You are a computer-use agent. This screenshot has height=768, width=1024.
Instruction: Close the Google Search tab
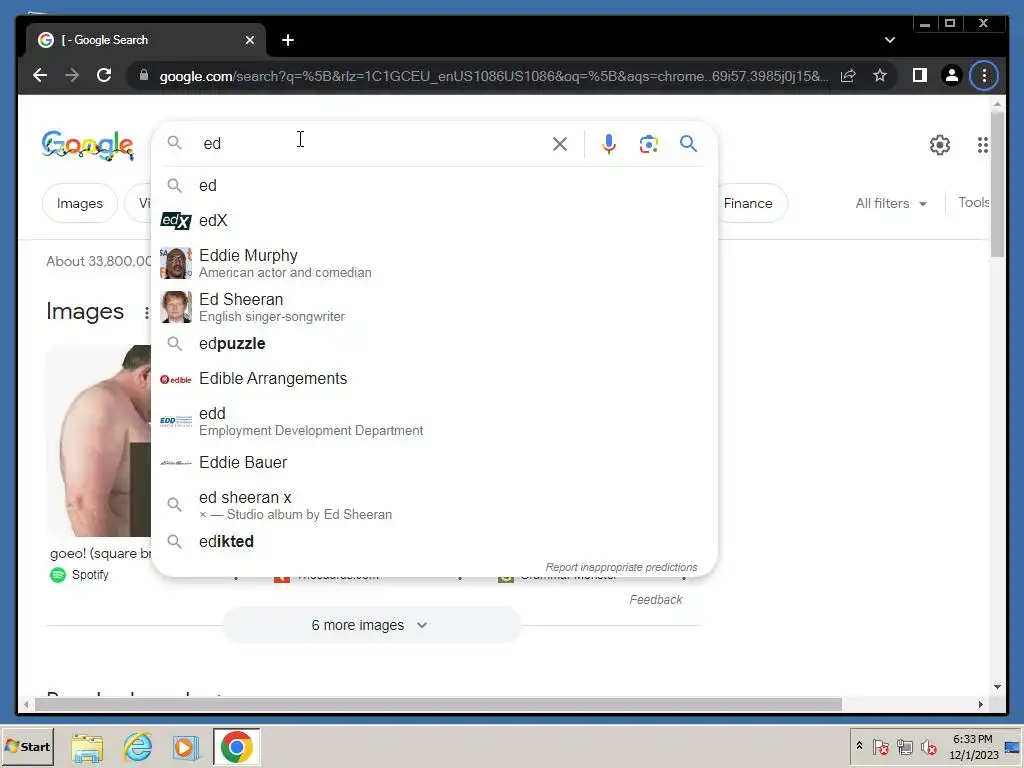pyautogui.click(x=249, y=40)
